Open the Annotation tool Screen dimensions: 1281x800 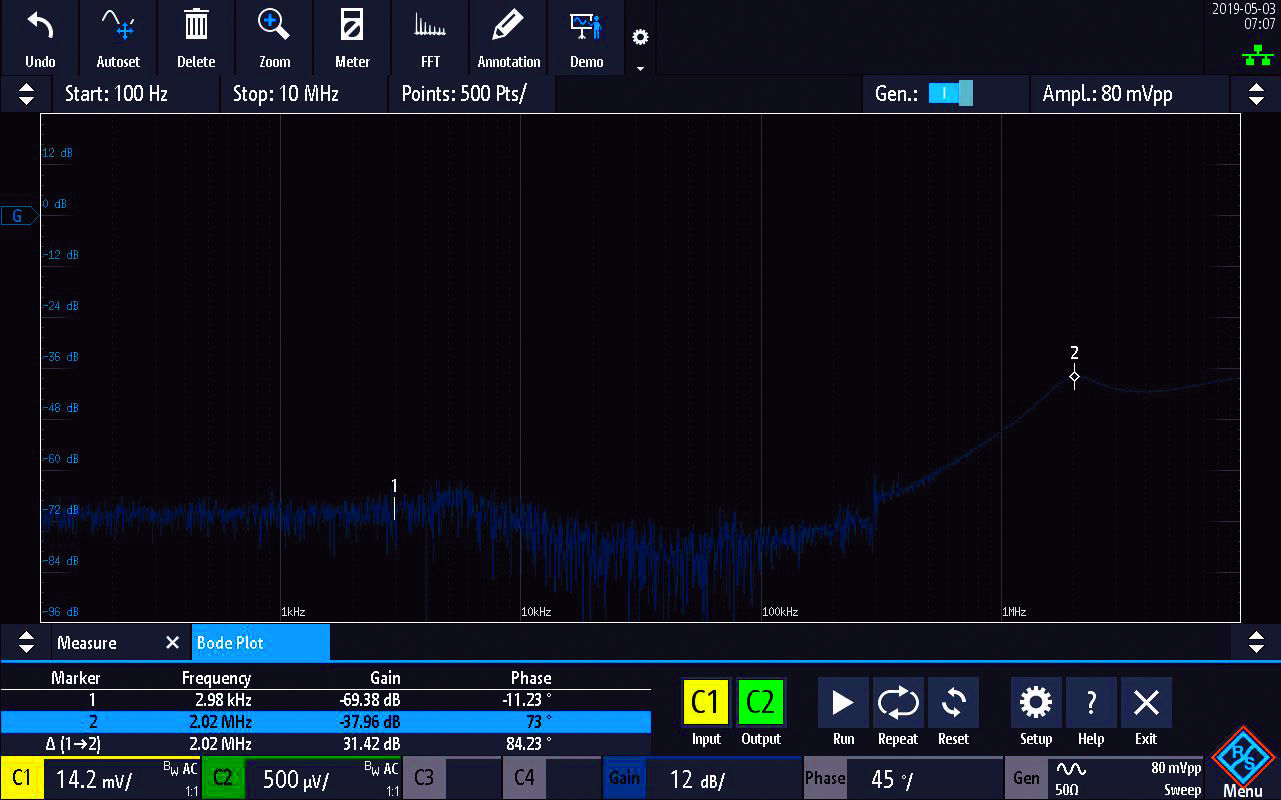(x=508, y=37)
